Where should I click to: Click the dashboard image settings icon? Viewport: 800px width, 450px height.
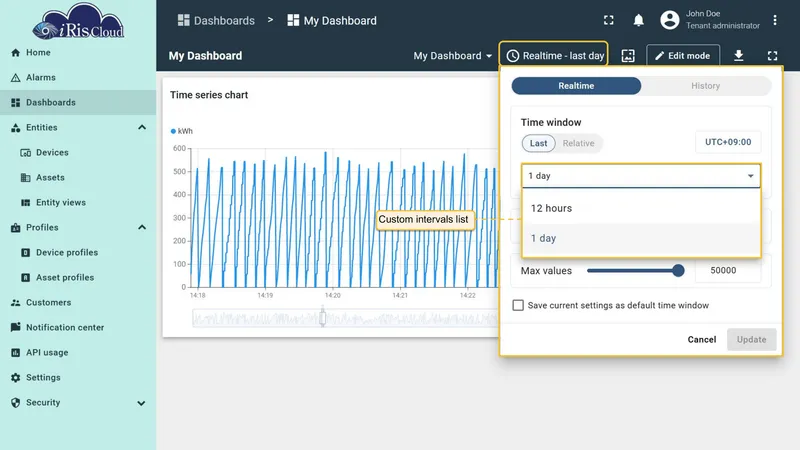coord(628,56)
